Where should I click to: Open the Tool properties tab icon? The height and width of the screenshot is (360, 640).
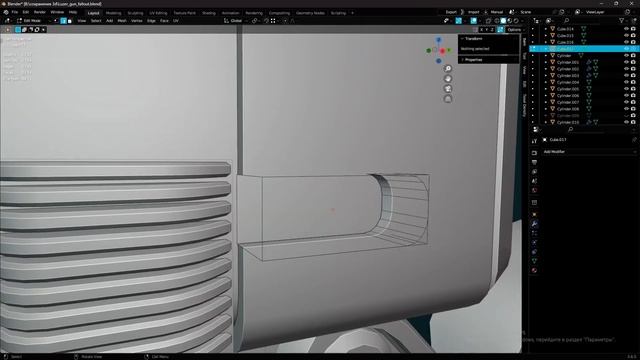(x=534, y=141)
